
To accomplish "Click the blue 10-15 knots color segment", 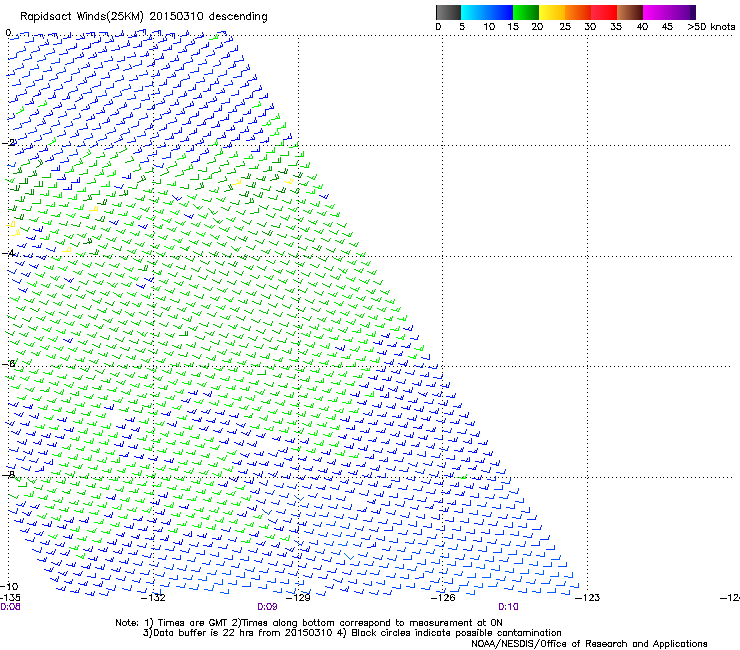I will coord(500,12).
